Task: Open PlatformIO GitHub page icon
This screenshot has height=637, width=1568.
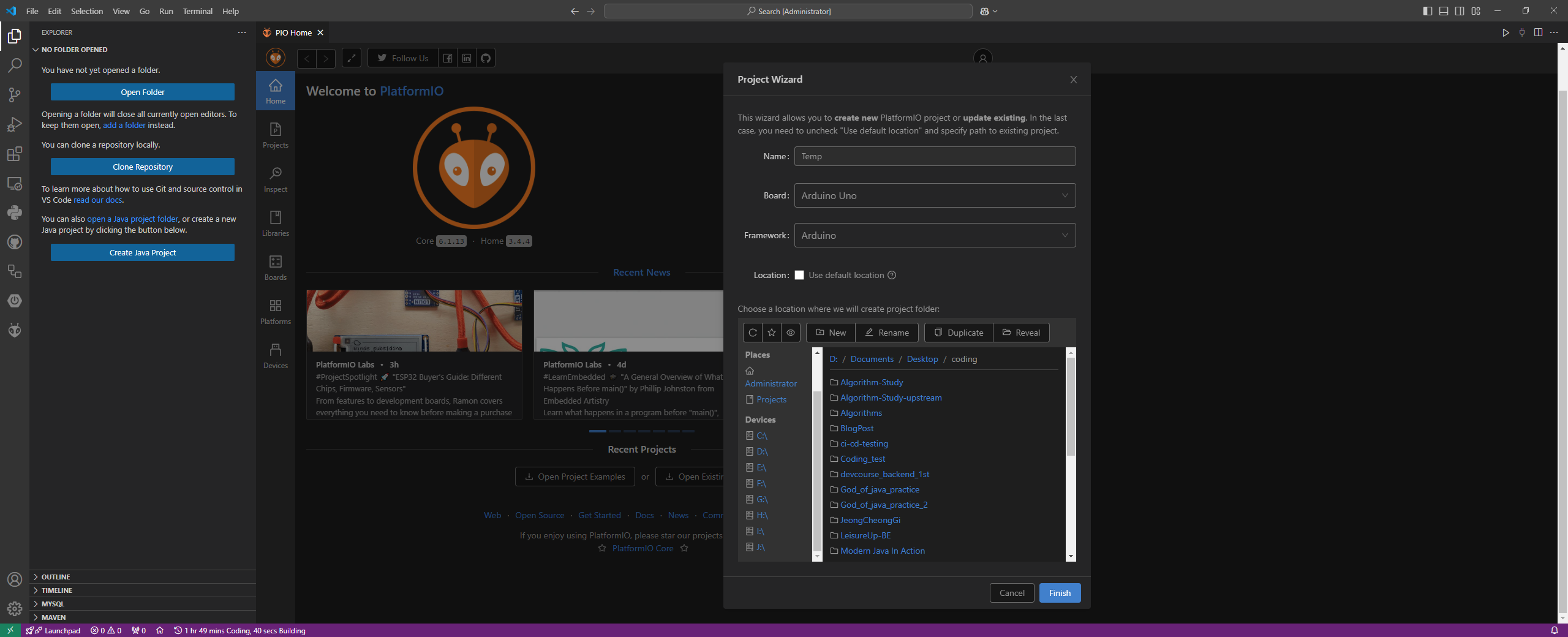Action: tap(486, 58)
